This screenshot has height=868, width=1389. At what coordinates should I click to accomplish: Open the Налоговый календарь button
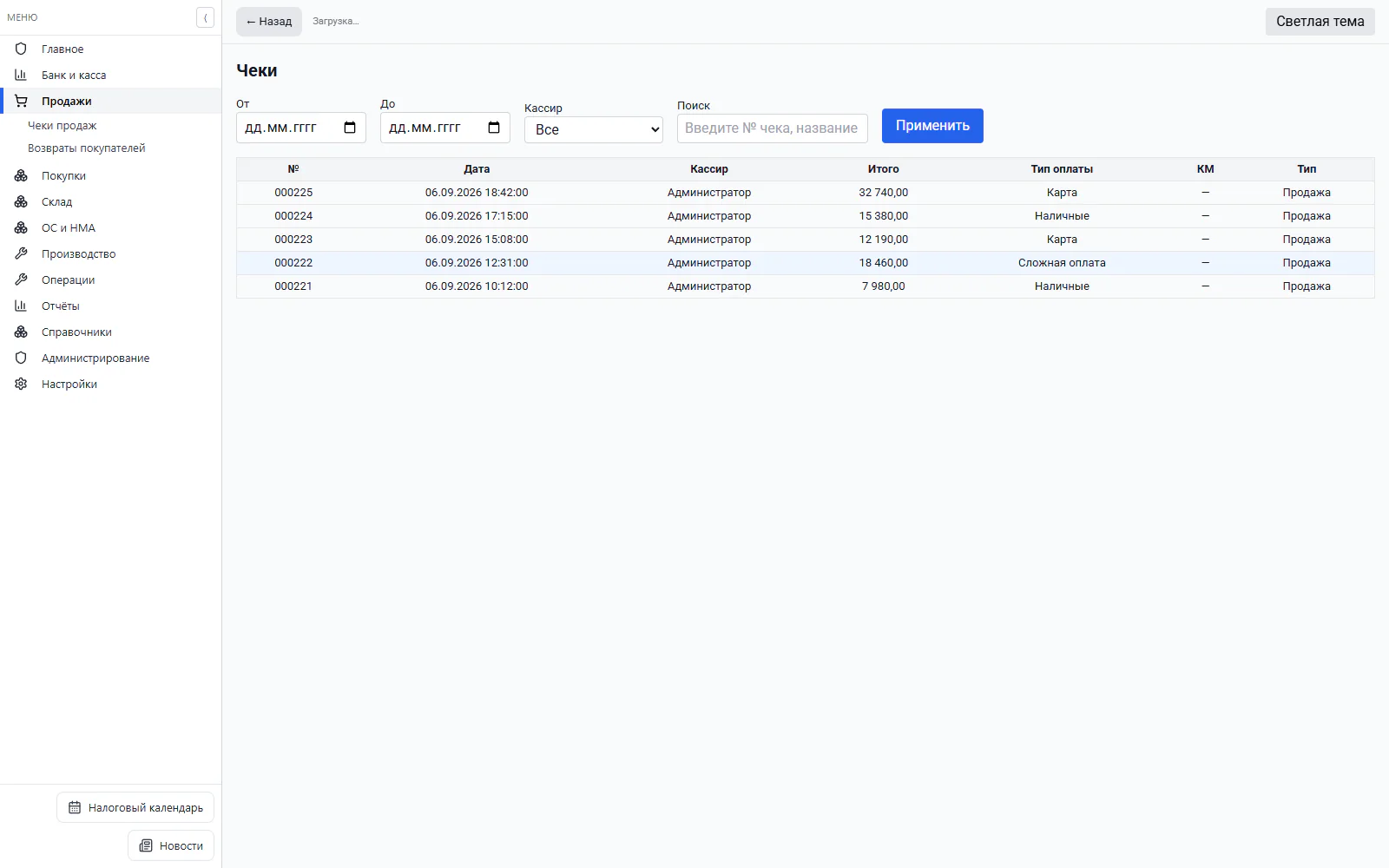click(x=135, y=807)
